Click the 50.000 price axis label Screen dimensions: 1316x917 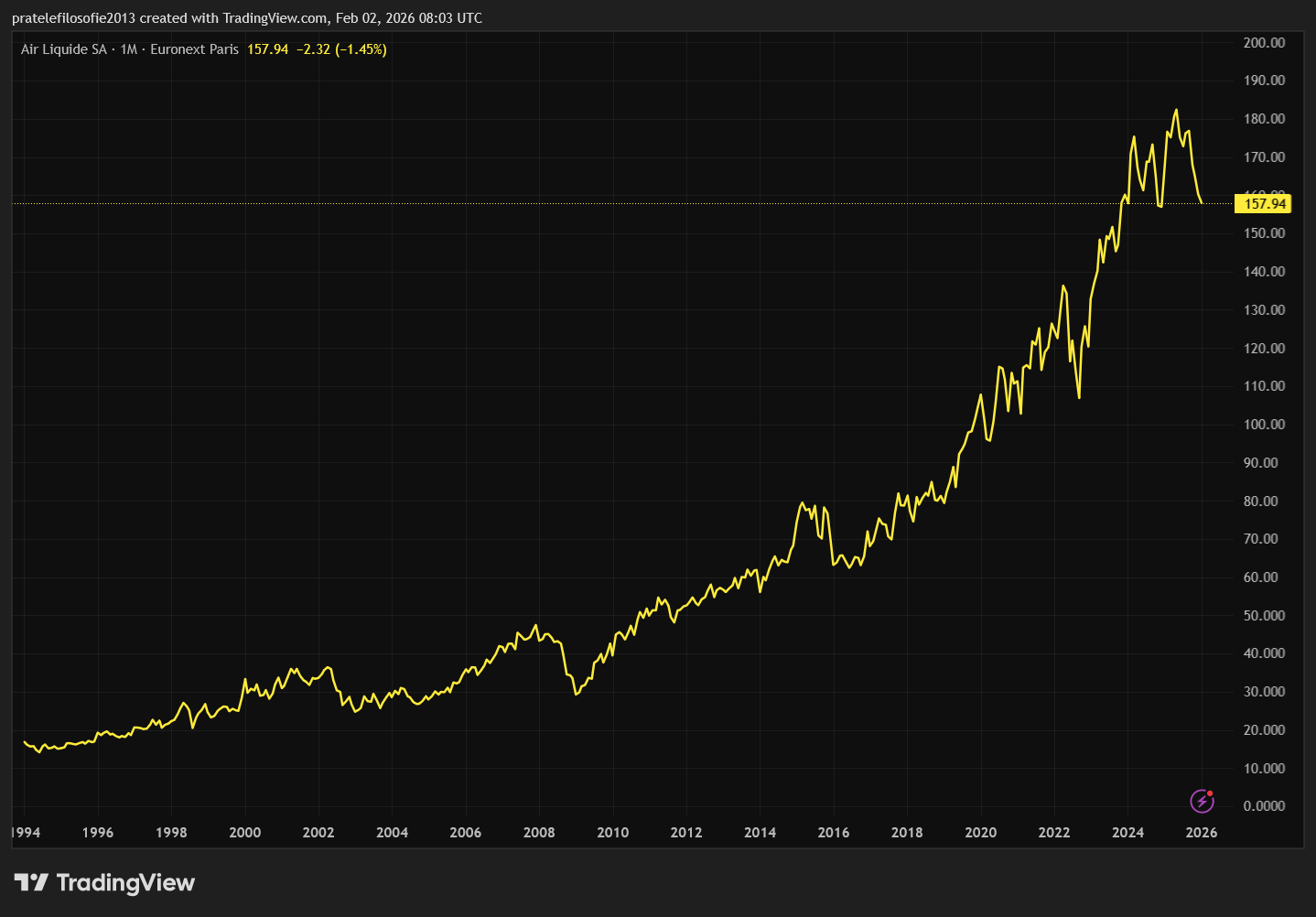point(1264,616)
